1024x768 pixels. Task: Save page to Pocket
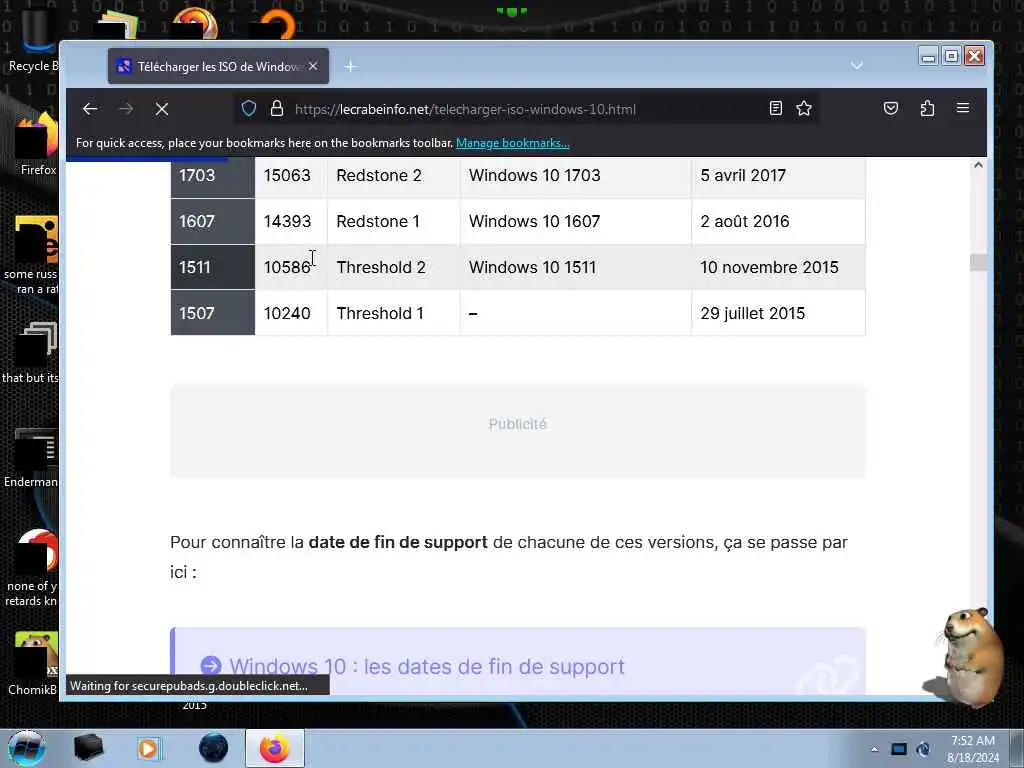point(891,108)
